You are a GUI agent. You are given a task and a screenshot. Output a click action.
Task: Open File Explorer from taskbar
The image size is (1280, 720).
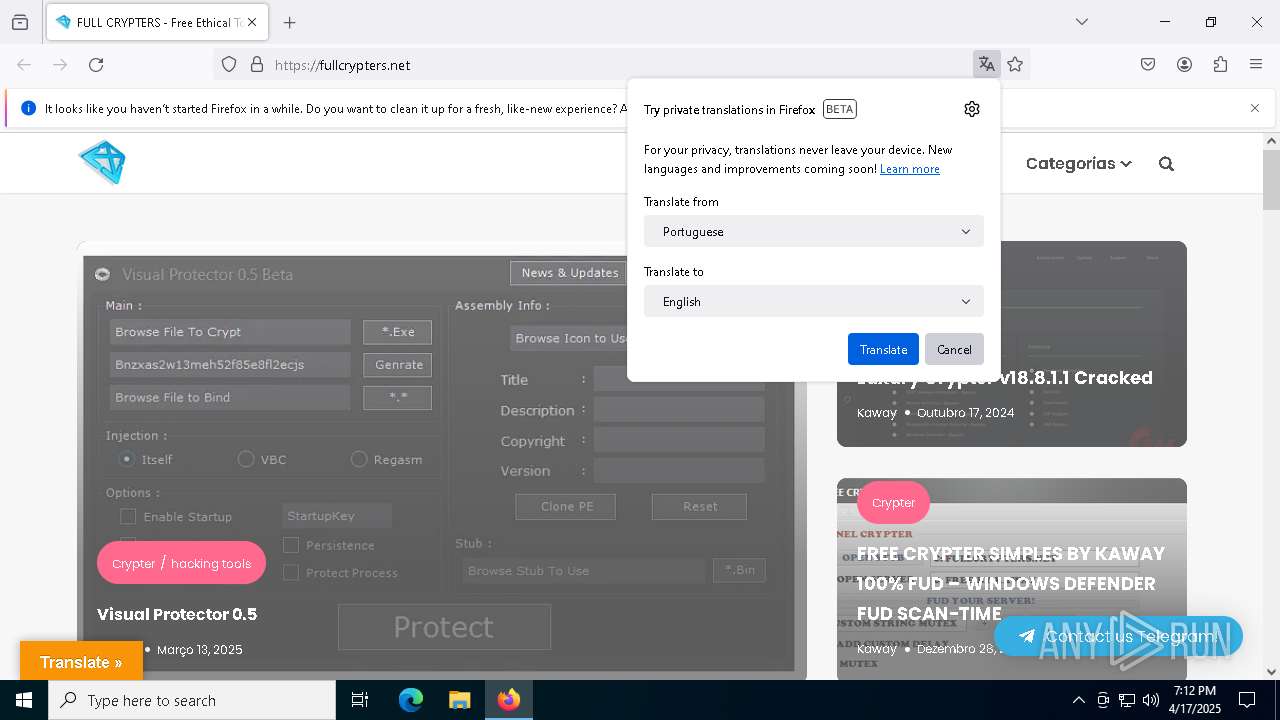point(459,700)
